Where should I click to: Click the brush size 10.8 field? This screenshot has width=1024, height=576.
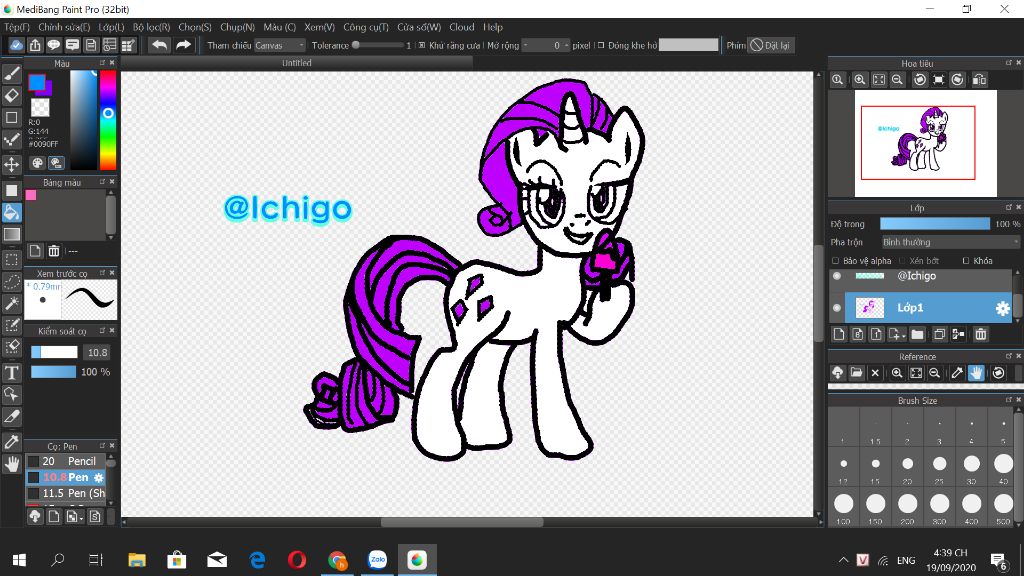[97, 353]
